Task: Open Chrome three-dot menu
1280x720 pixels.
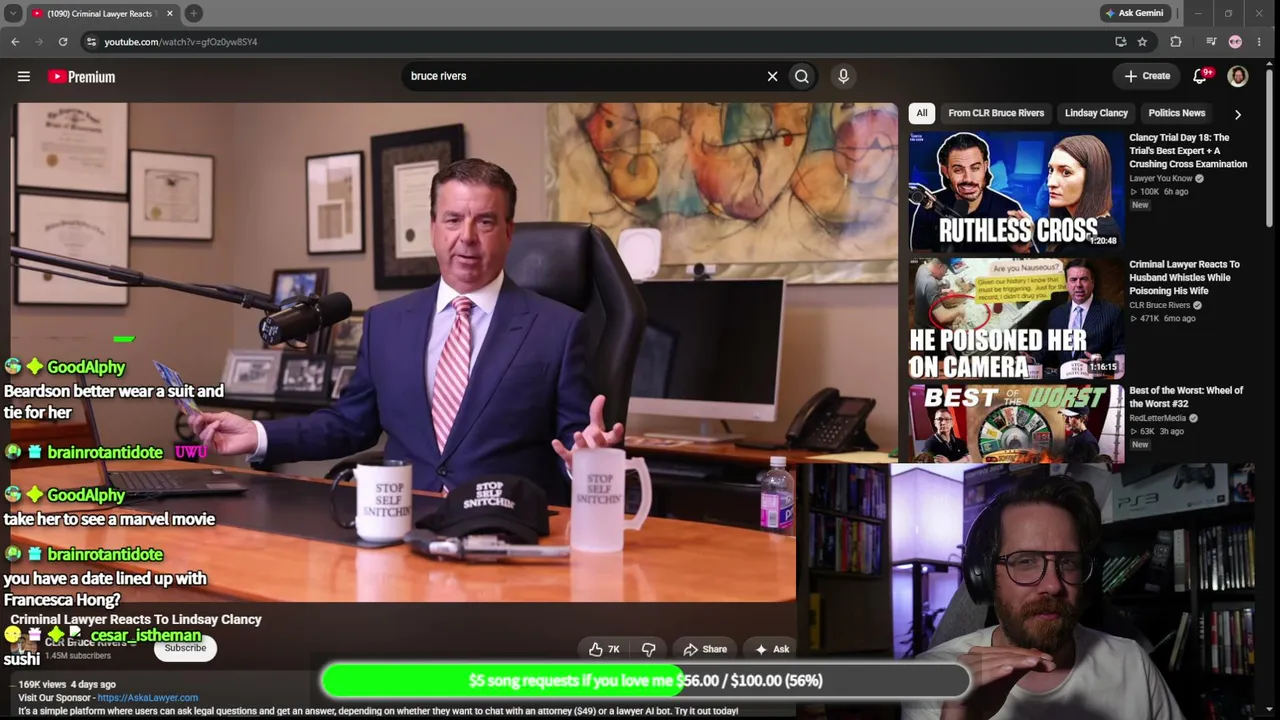Action: [1259, 42]
